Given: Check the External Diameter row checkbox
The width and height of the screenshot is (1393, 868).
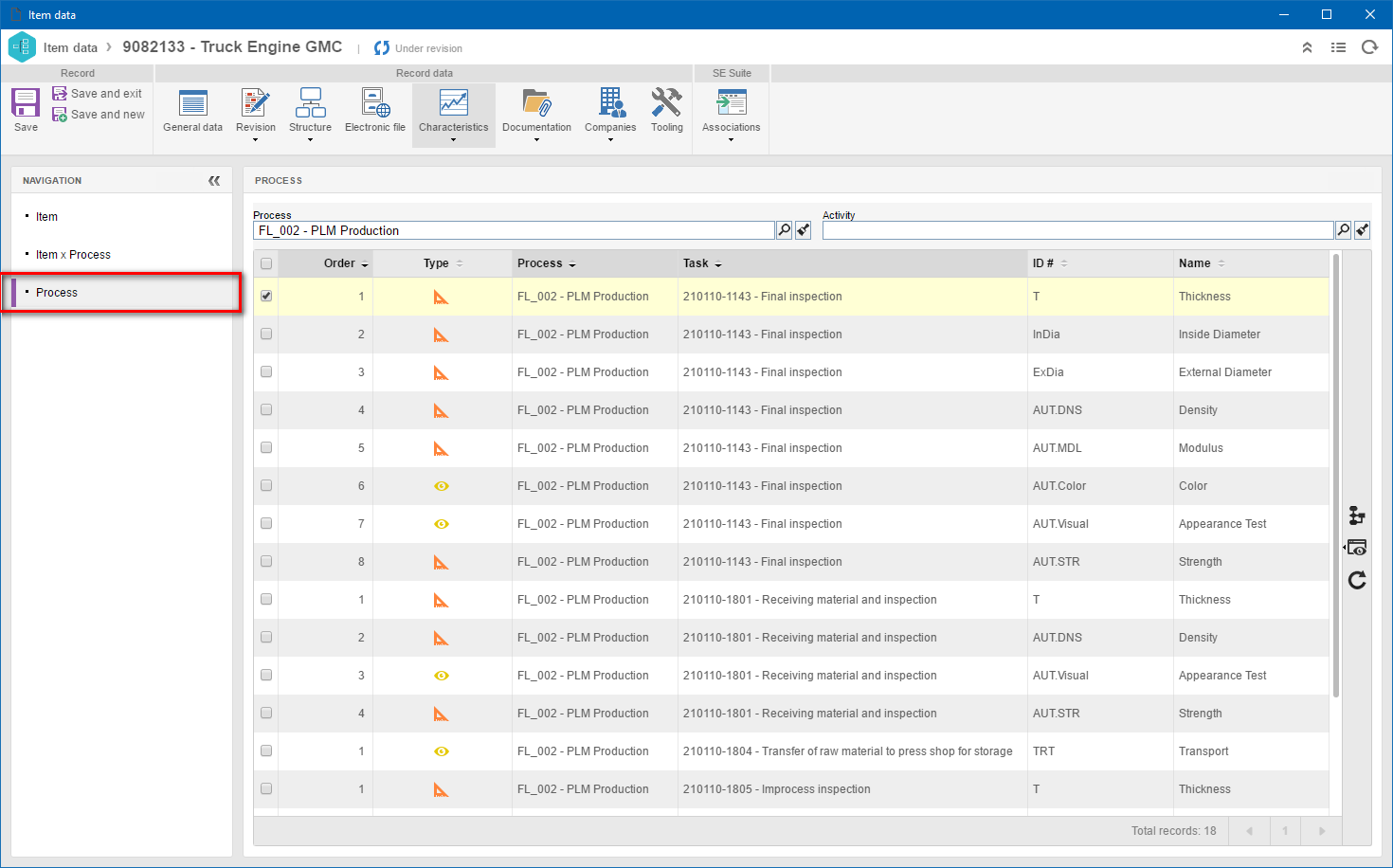Looking at the screenshot, I should click(x=266, y=371).
